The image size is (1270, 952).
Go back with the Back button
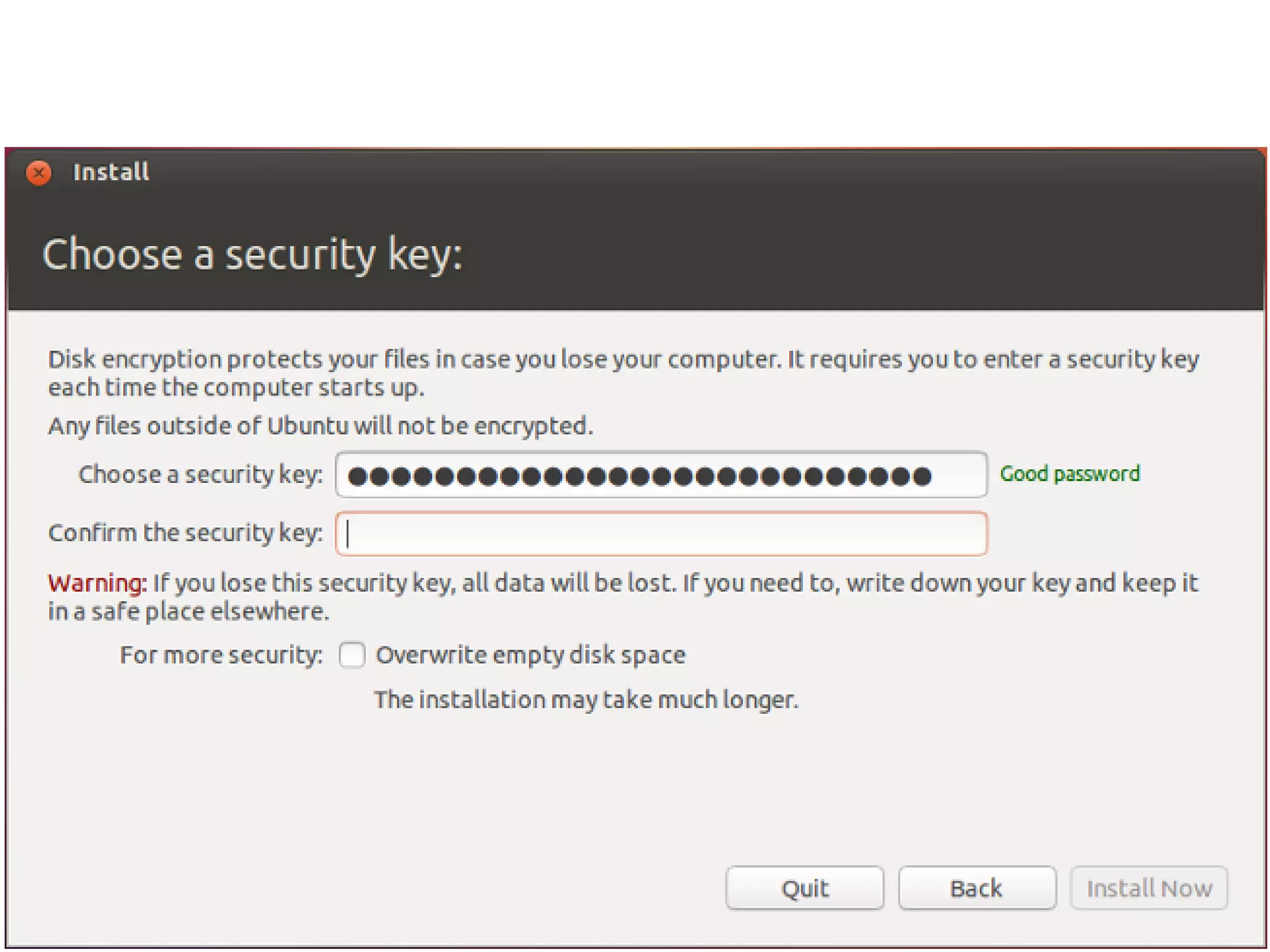976,888
